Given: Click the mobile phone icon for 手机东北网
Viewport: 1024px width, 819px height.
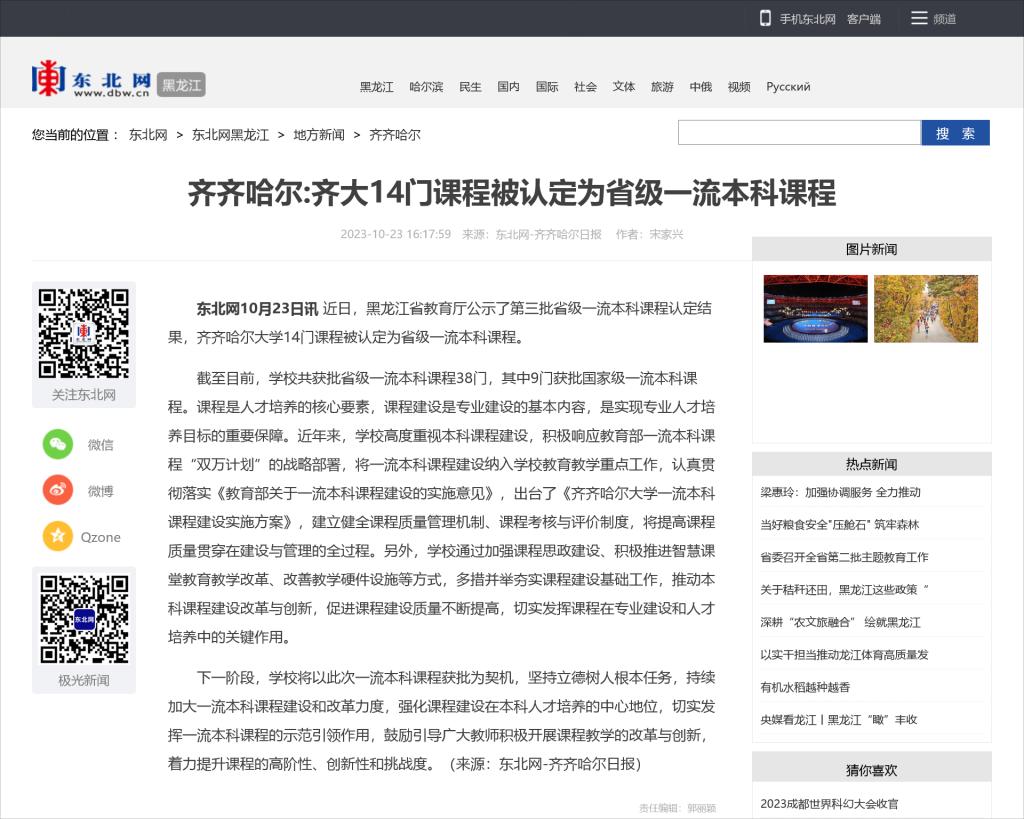Looking at the screenshot, I should tap(765, 18).
